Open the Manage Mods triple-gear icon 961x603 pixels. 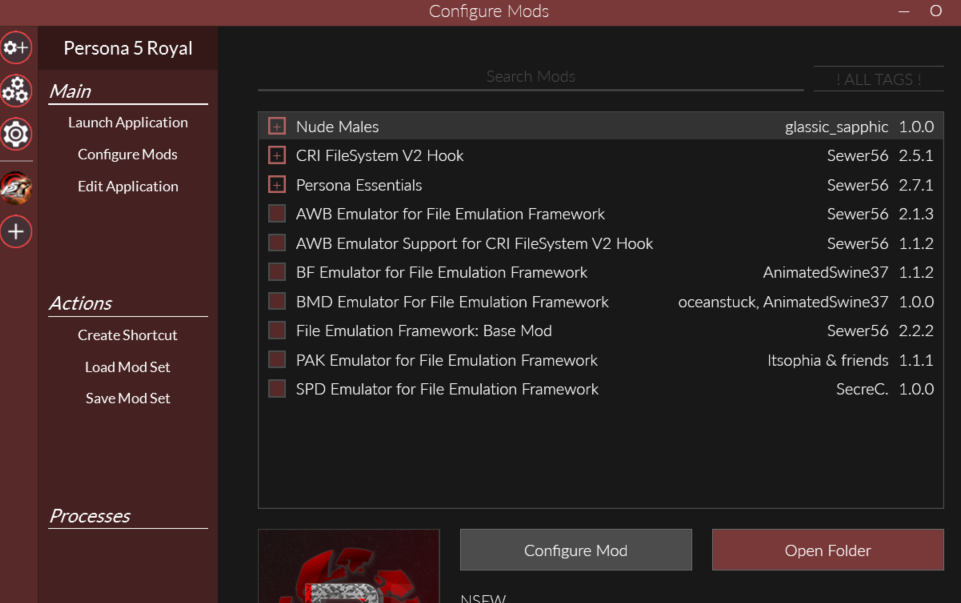16,91
